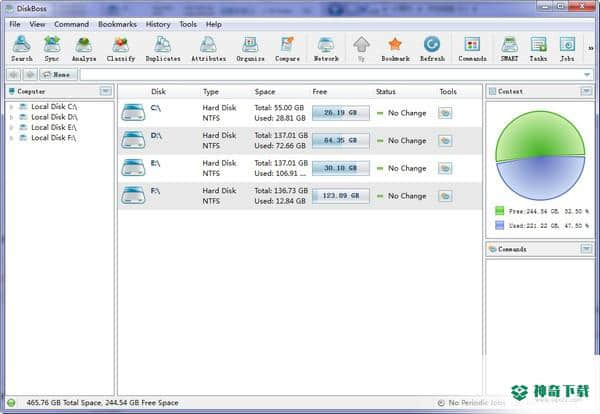This screenshot has width=600, height=414.
Task: Open the View menu
Action: coord(37,24)
